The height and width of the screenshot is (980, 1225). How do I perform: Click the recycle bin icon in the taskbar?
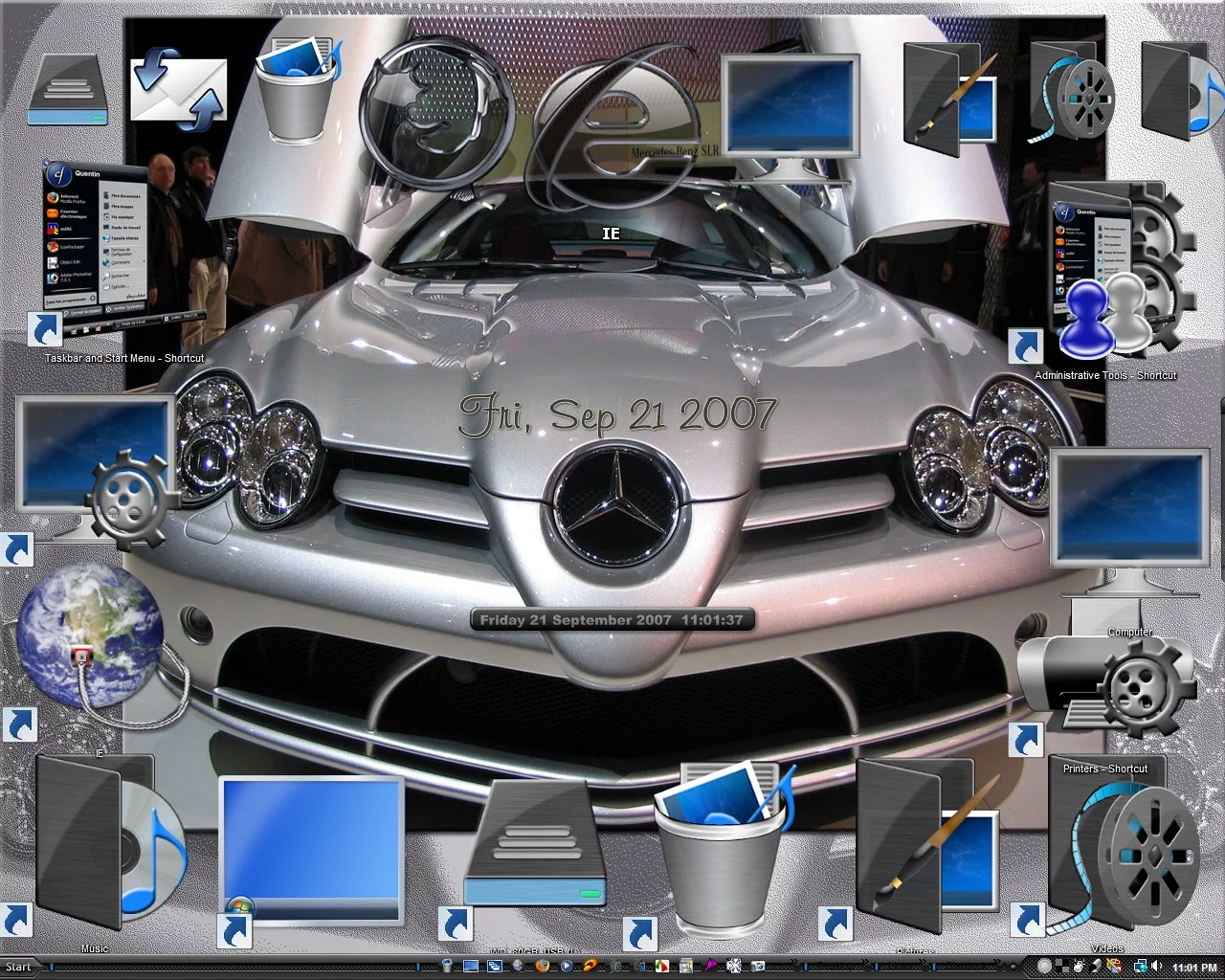click(447, 967)
